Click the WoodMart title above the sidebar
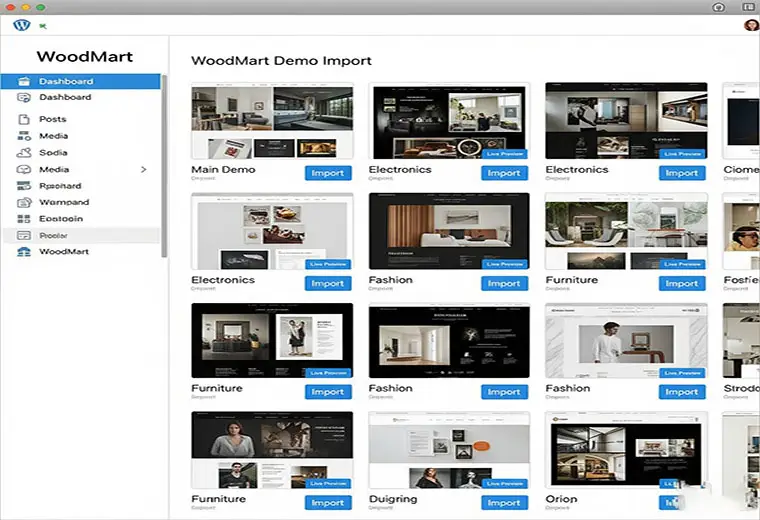Image resolution: width=760 pixels, height=520 pixels. tap(85, 57)
